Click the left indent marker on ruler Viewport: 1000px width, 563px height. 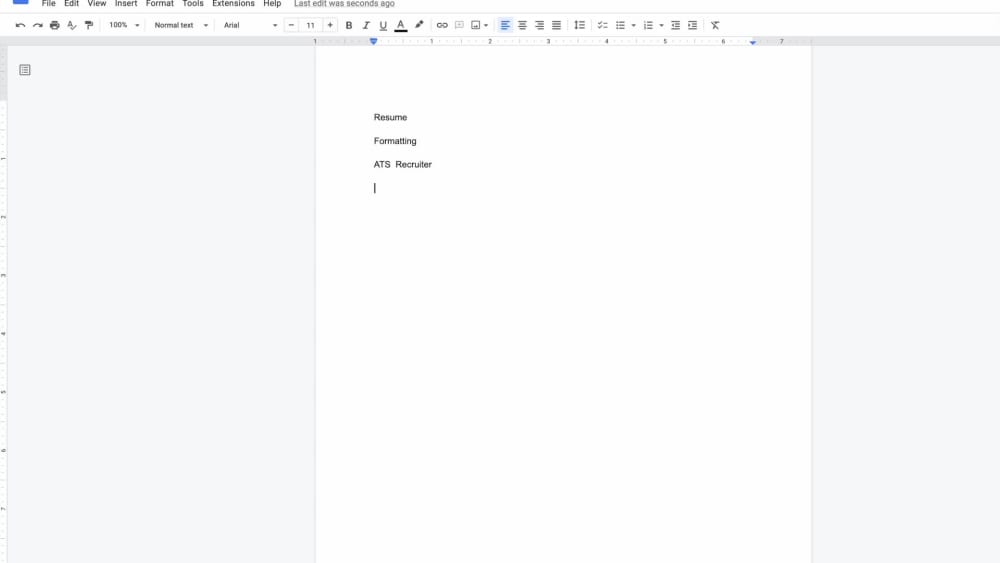point(374,42)
